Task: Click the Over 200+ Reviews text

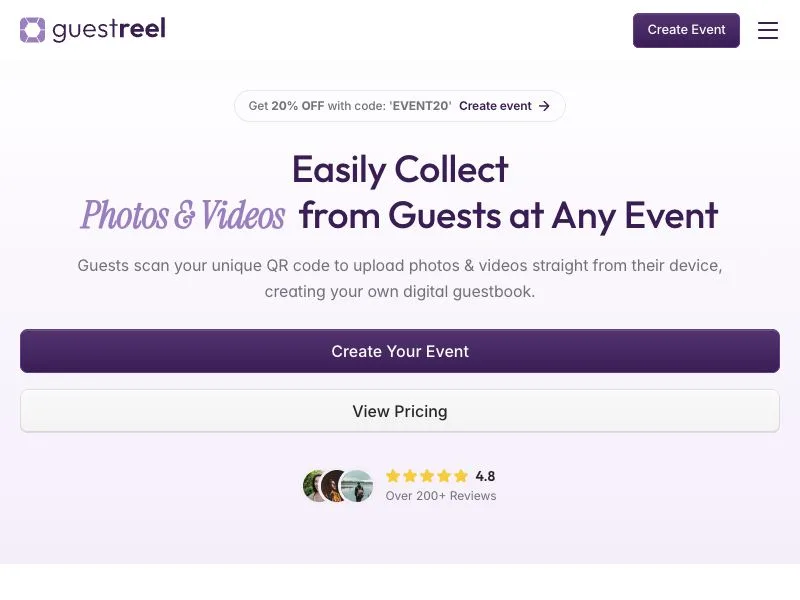Action: pyautogui.click(x=441, y=496)
